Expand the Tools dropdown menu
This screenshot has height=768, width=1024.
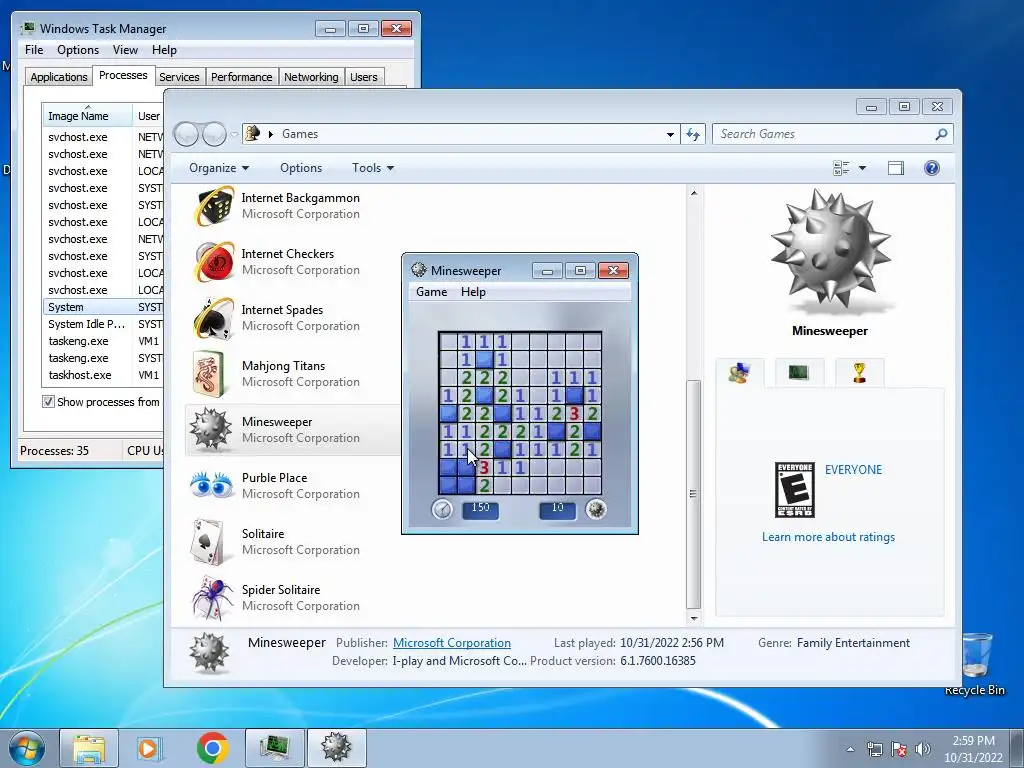point(373,168)
